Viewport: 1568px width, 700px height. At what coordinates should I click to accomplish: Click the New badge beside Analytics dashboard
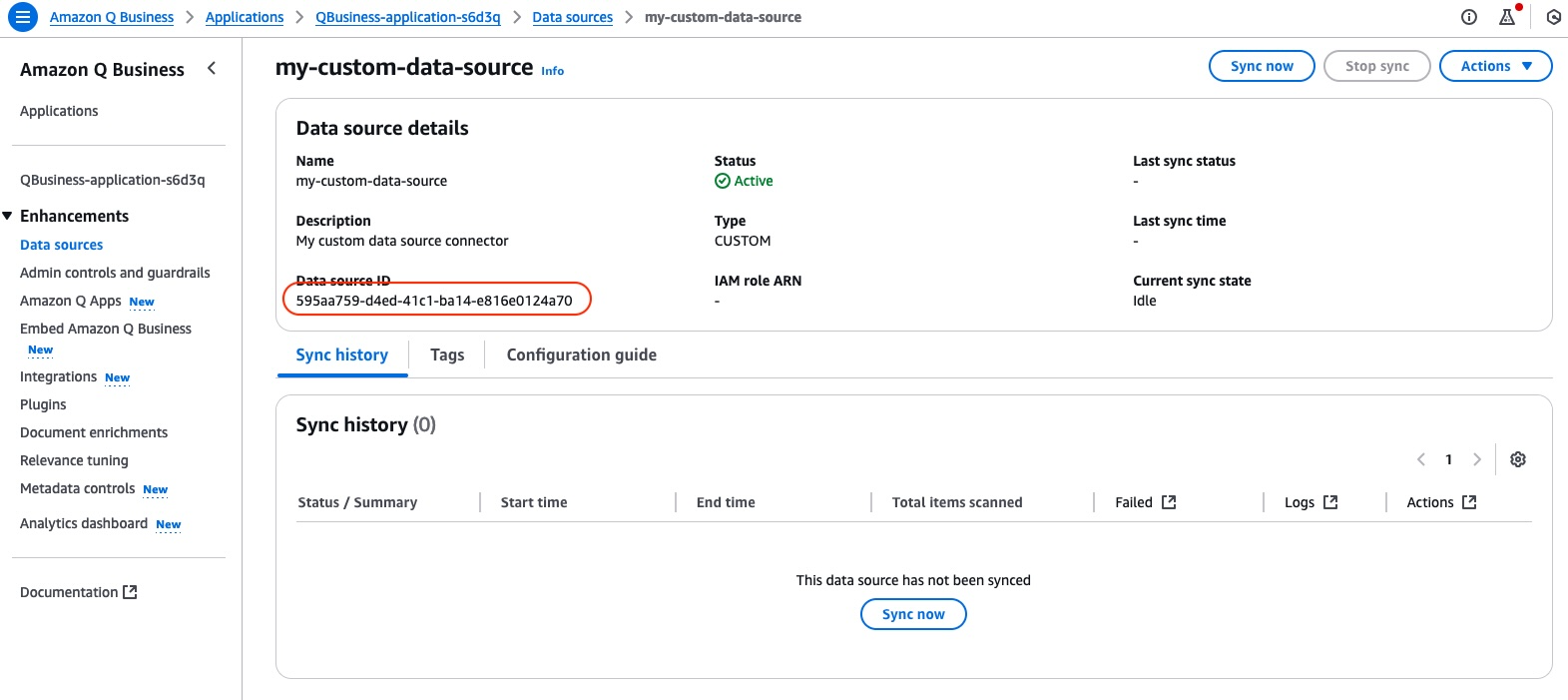coord(169,524)
